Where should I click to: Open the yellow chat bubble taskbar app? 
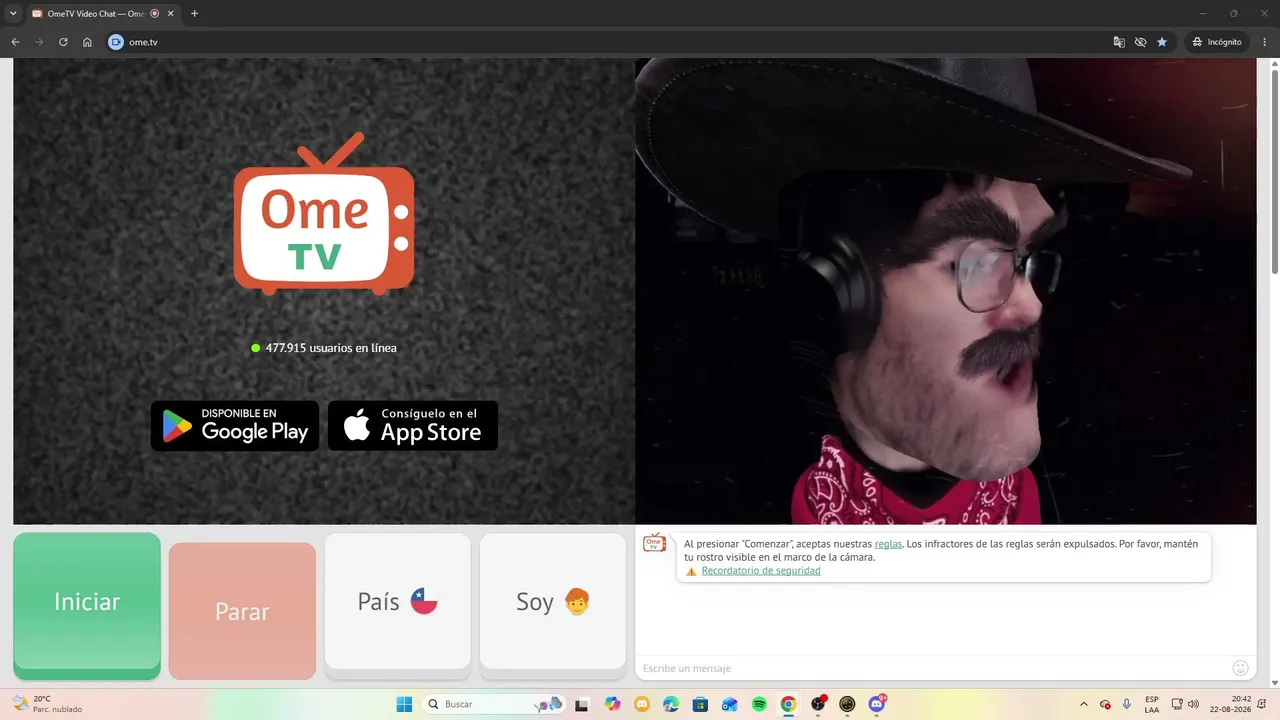click(642, 704)
